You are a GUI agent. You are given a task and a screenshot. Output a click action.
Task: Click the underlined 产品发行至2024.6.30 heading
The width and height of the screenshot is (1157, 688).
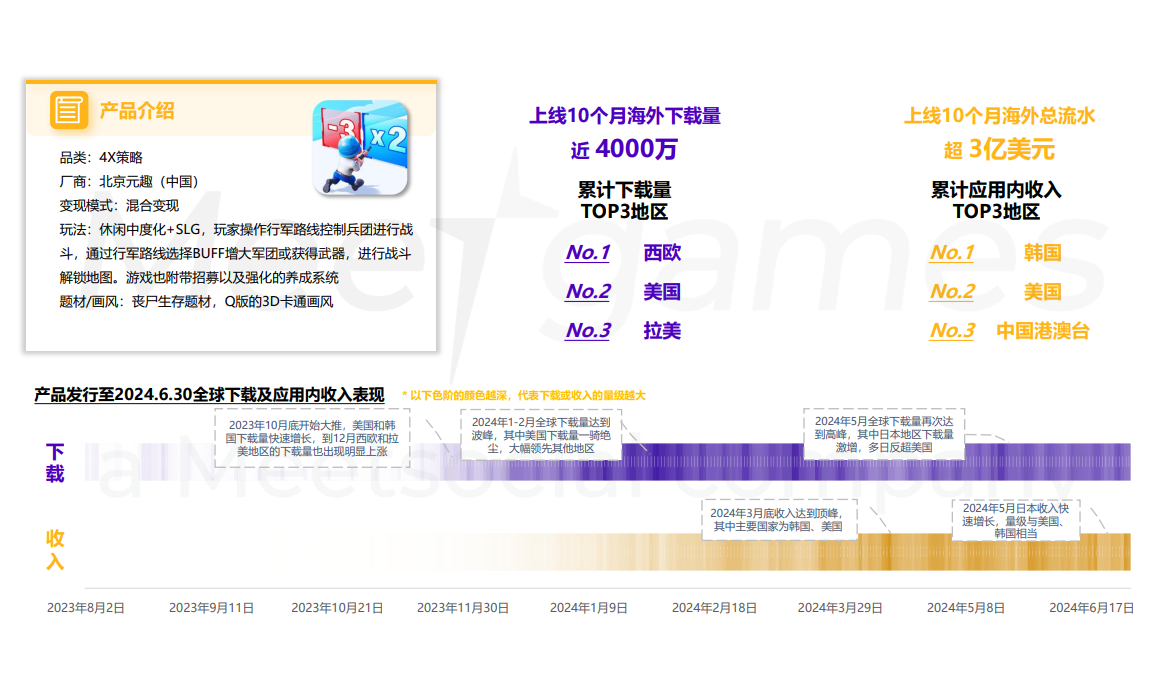pos(209,395)
